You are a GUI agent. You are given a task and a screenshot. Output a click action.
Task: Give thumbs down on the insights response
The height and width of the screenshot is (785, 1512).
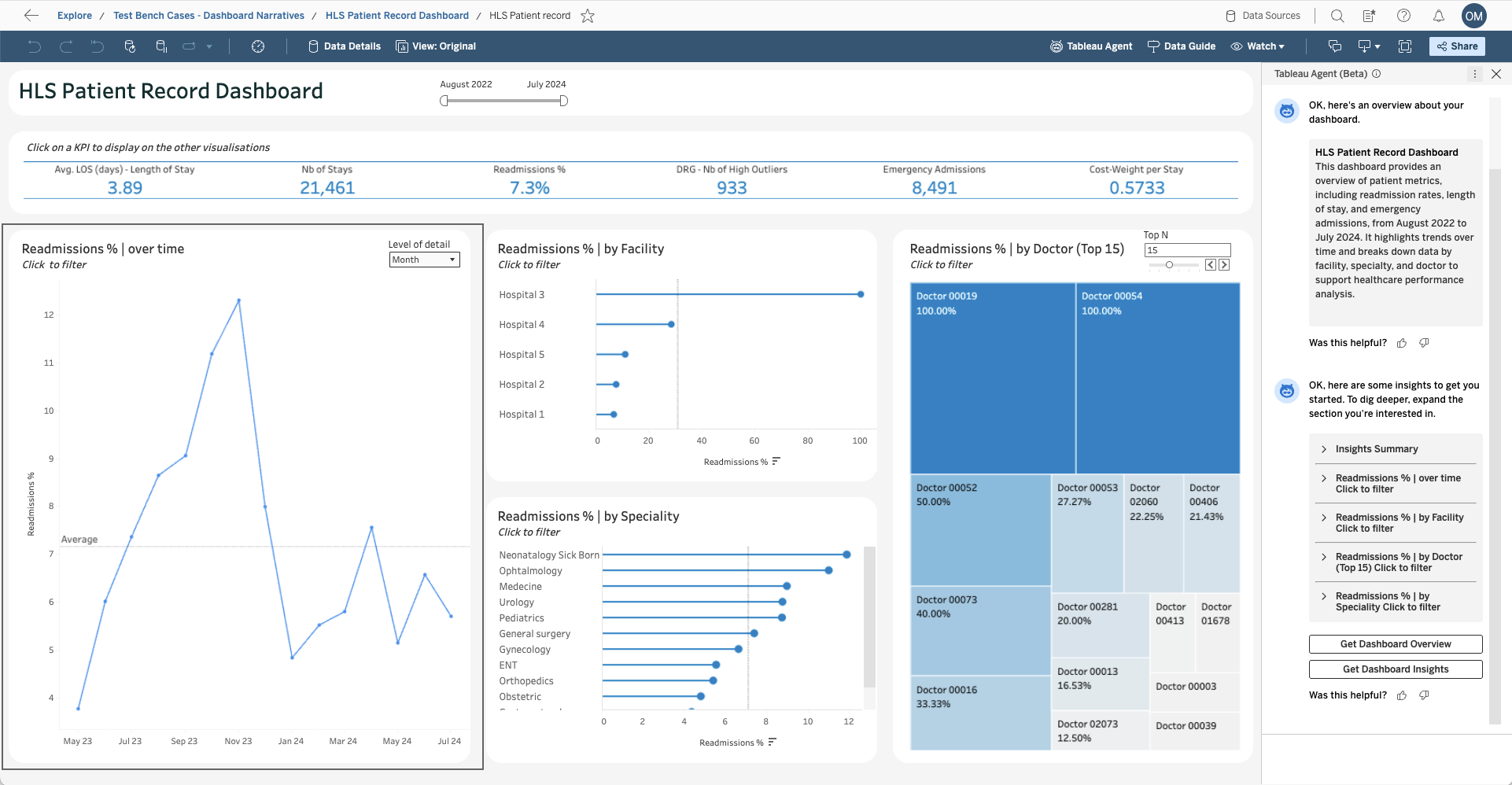1424,695
